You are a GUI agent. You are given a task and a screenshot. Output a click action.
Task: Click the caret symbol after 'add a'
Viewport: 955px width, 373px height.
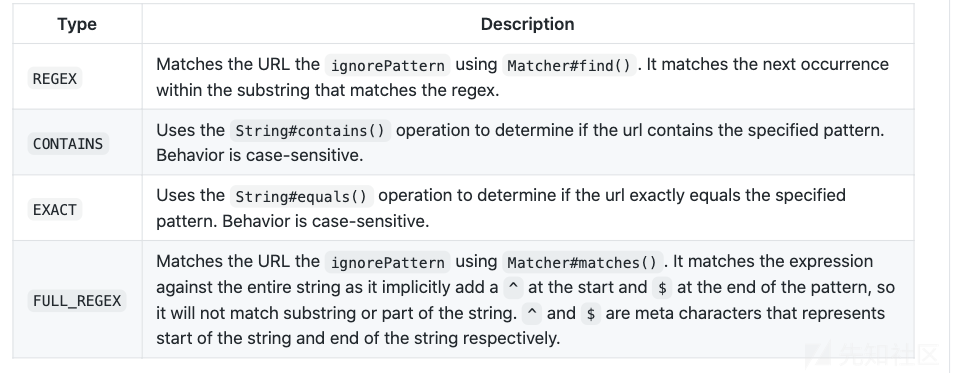coord(513,288)
